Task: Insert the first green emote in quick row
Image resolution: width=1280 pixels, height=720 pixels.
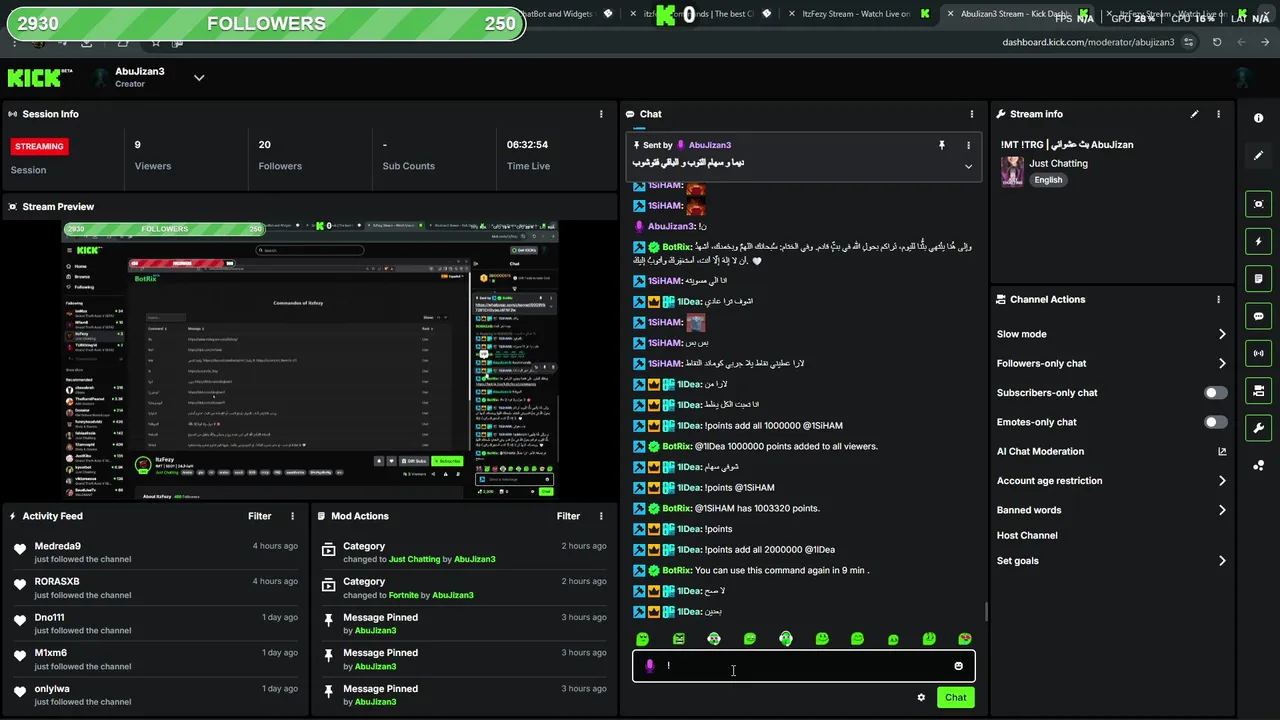Action: click(643, 639)
